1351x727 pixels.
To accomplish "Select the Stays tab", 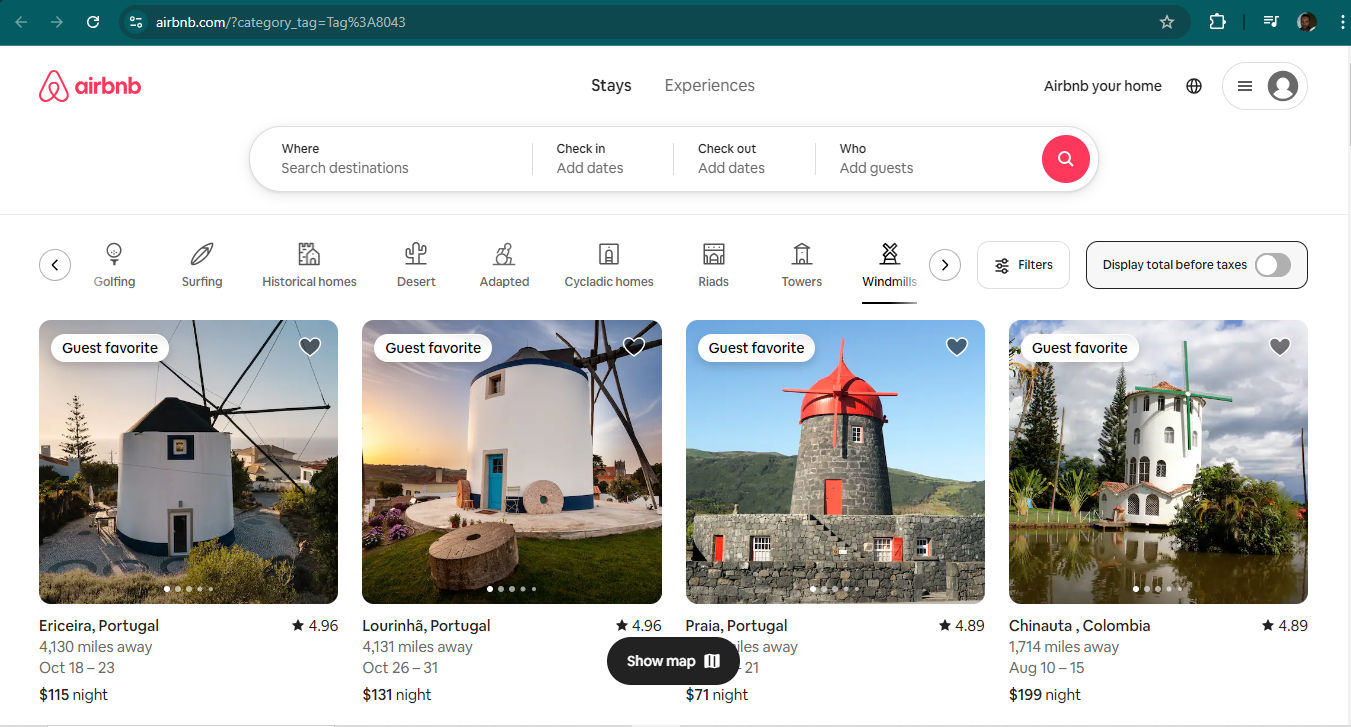I will pos(611,85).
